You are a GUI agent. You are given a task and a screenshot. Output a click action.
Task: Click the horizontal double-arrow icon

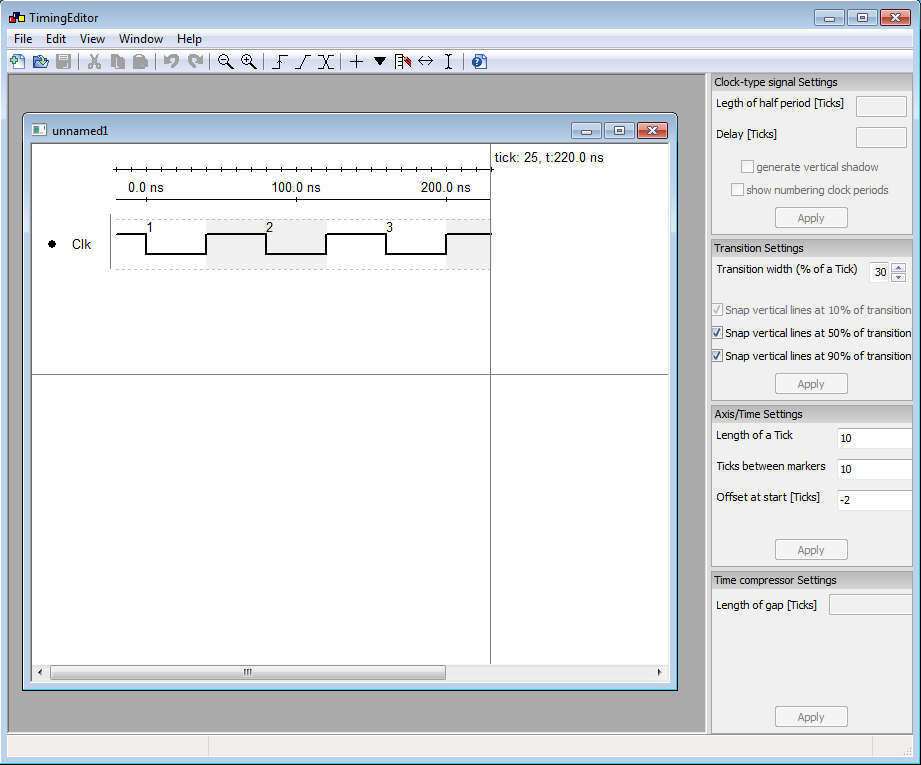click(425, 62)
